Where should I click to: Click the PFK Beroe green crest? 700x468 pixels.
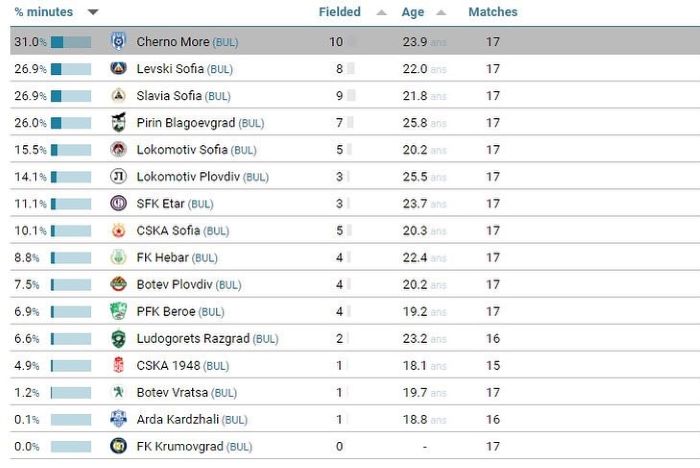tap(118, 311)
